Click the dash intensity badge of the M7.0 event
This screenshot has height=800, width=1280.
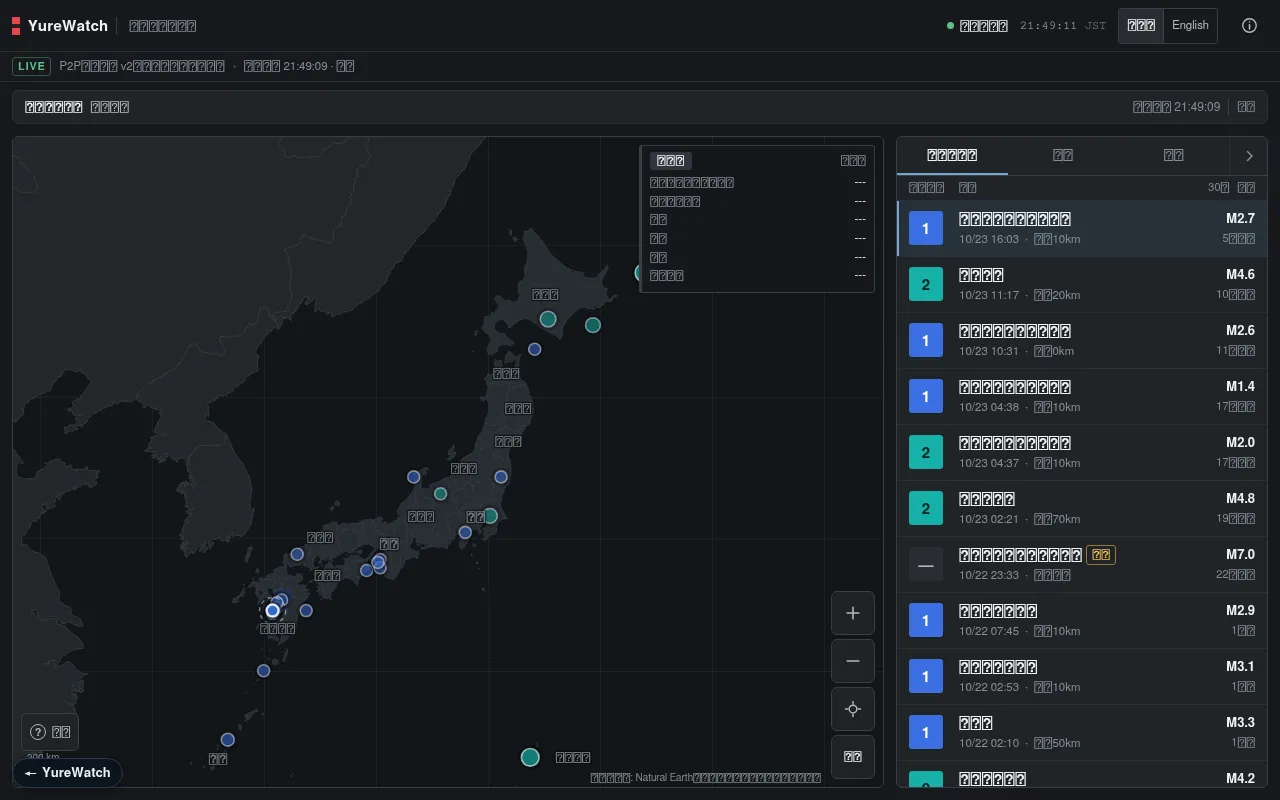926,565
